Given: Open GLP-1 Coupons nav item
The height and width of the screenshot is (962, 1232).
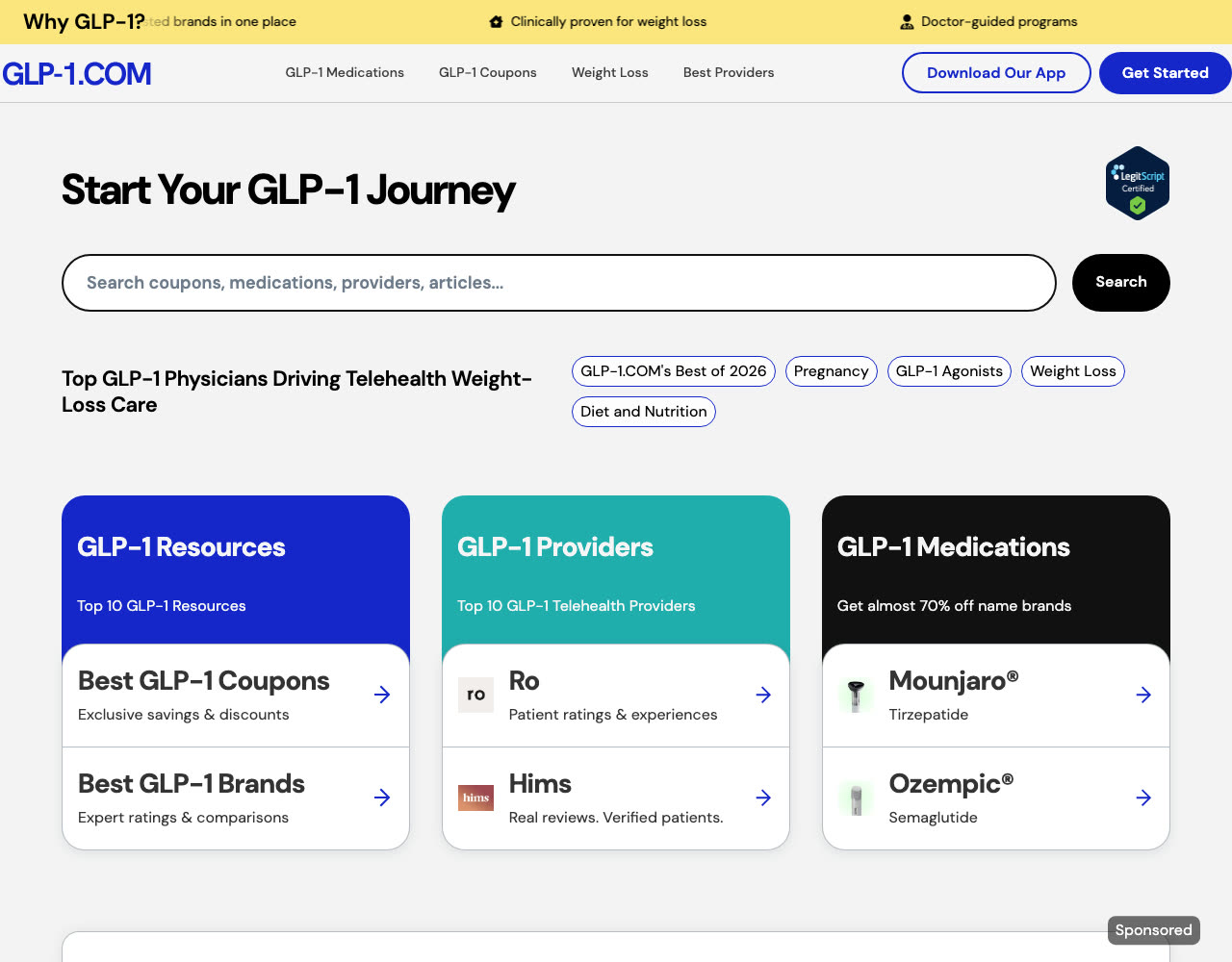Looking at the screenshot, I should click(488, 72).
